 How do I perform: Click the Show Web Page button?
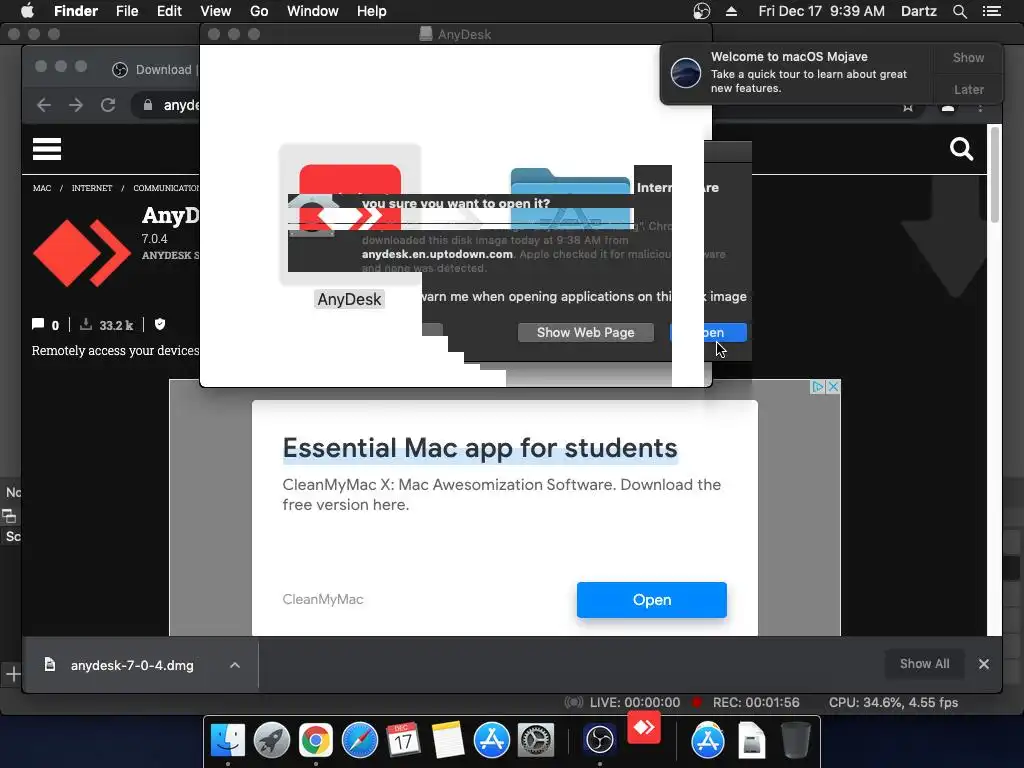[x=585, y=332]
